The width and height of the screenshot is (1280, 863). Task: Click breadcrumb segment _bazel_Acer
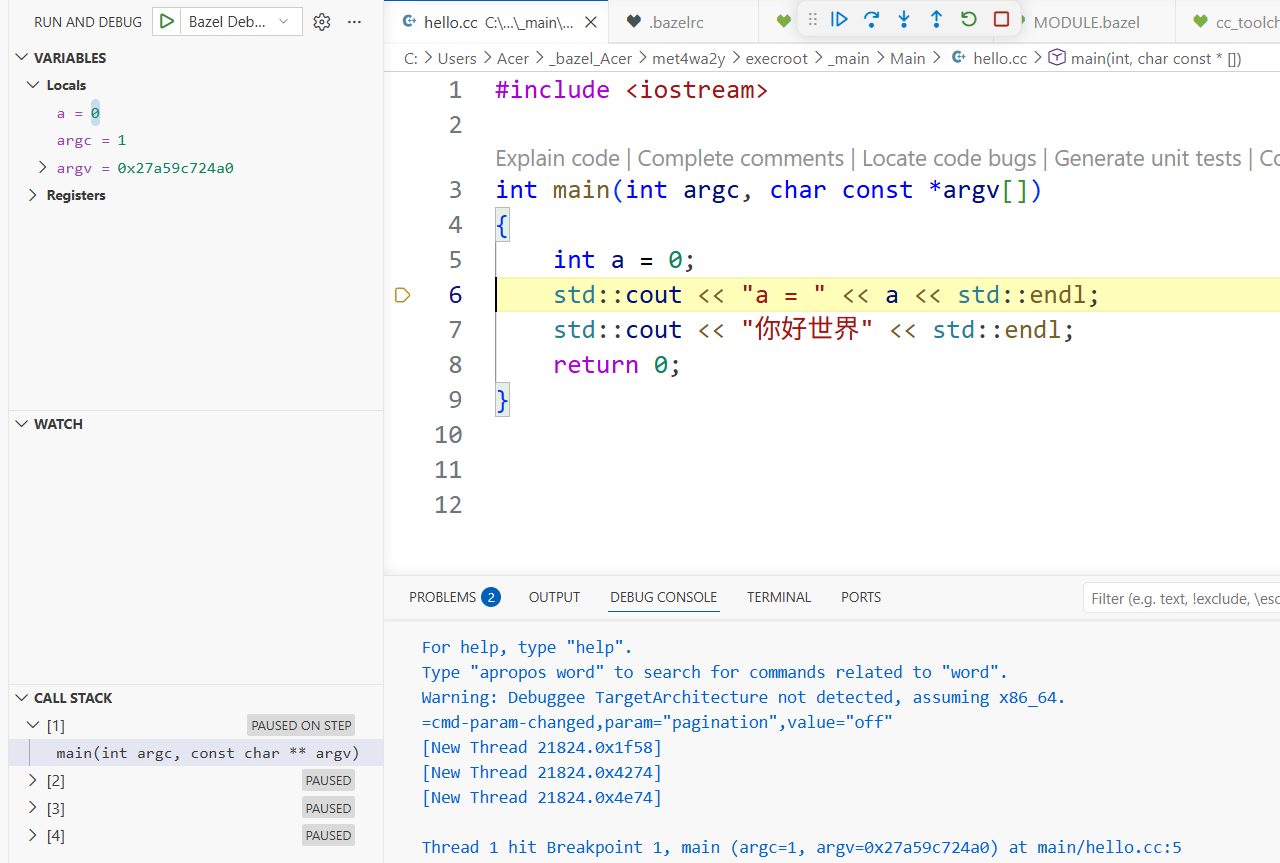pos(590,58)
